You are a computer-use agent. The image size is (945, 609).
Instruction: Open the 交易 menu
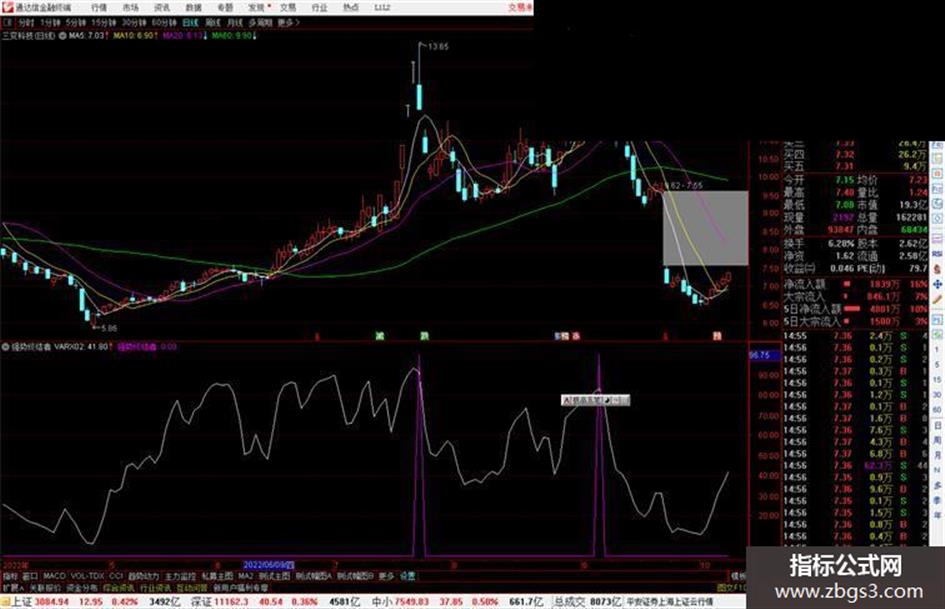(x=288, y=7)
